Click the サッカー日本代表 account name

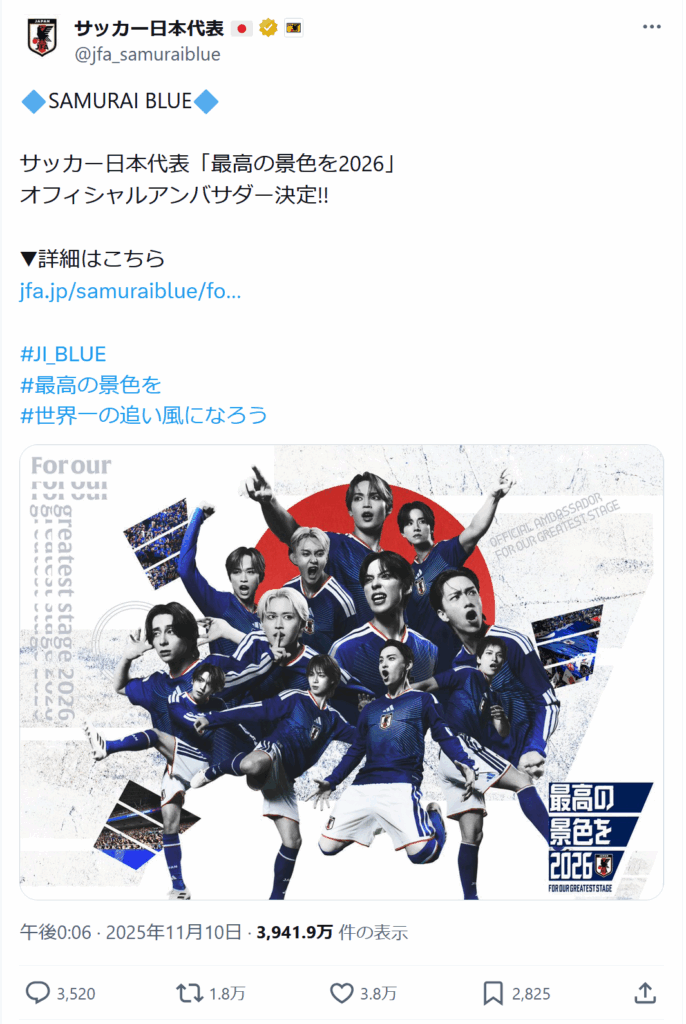tap(149, 28)
